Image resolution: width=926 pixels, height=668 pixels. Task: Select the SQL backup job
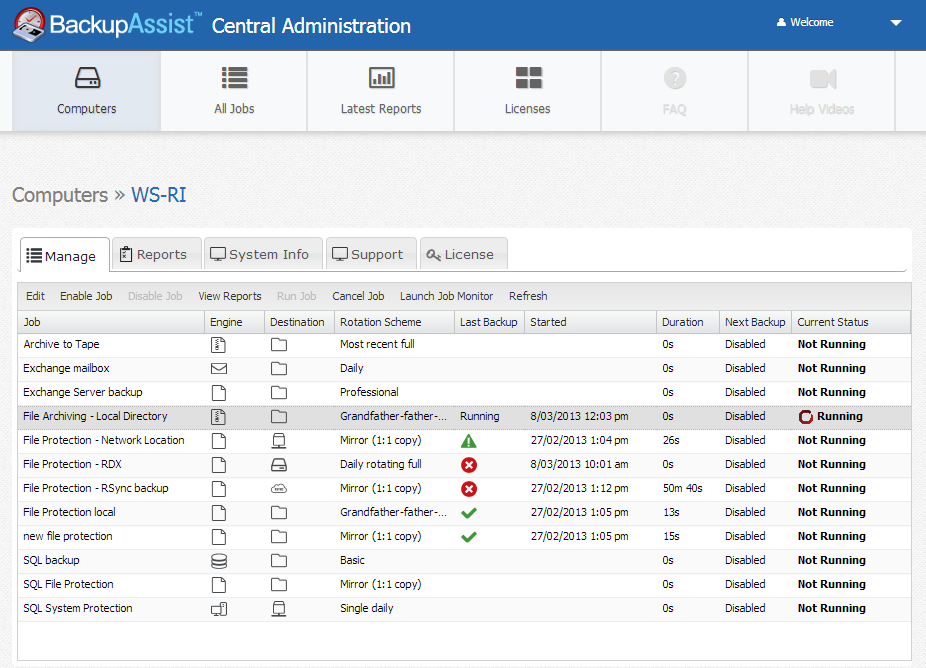(x=464, y=562)
